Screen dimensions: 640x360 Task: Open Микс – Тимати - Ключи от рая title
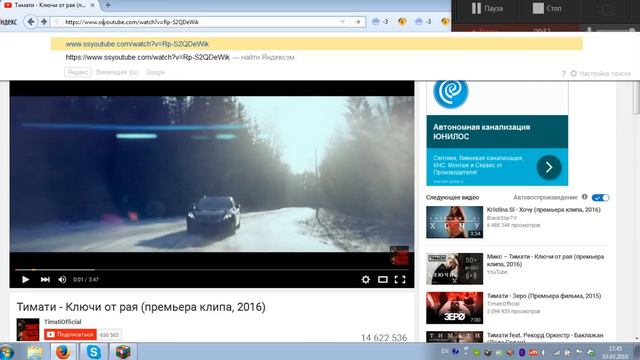tap(545, 260)
